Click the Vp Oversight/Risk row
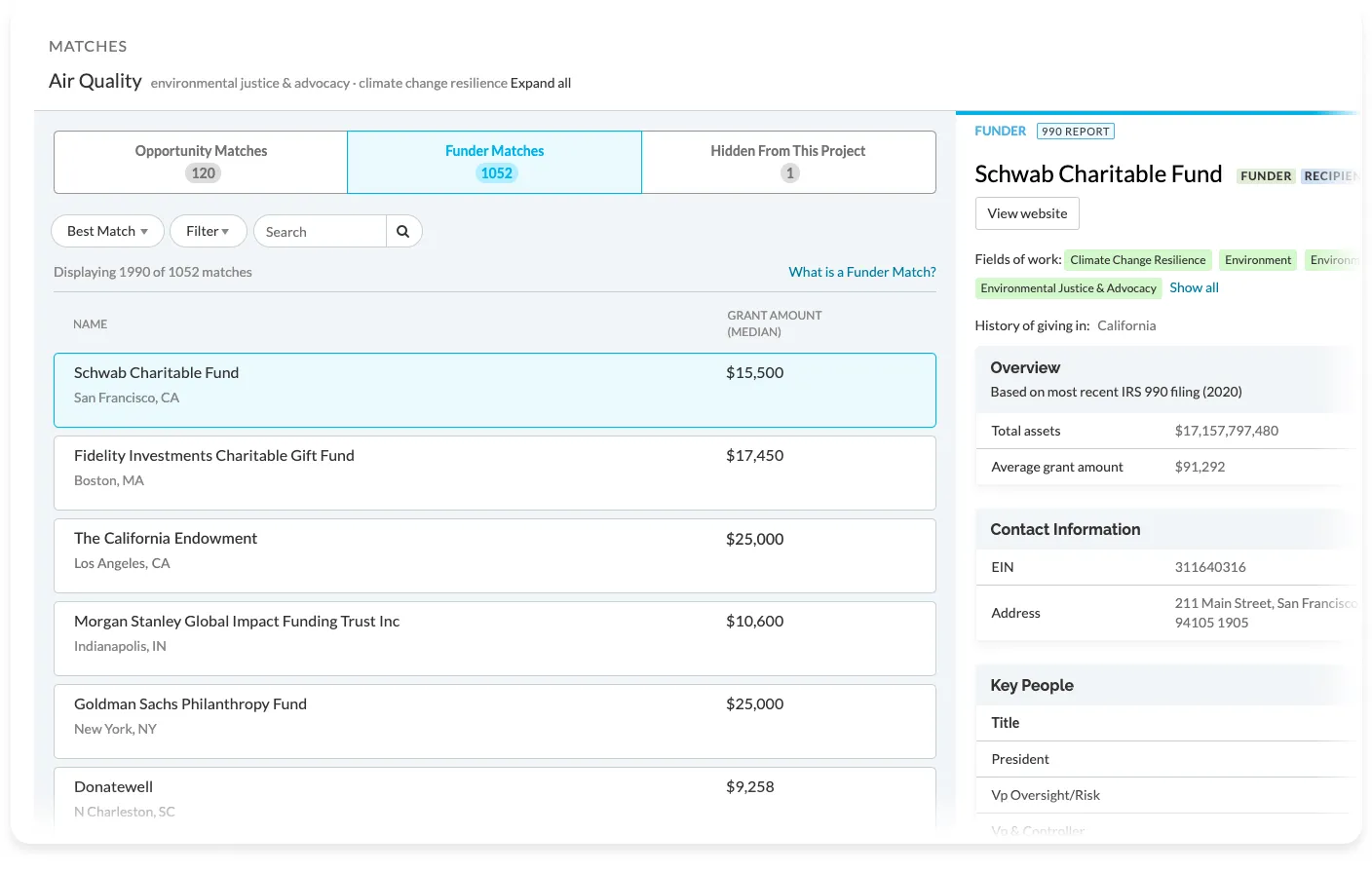The height and width of the screenshot is (873, 1372). [x=1166, y=795]
